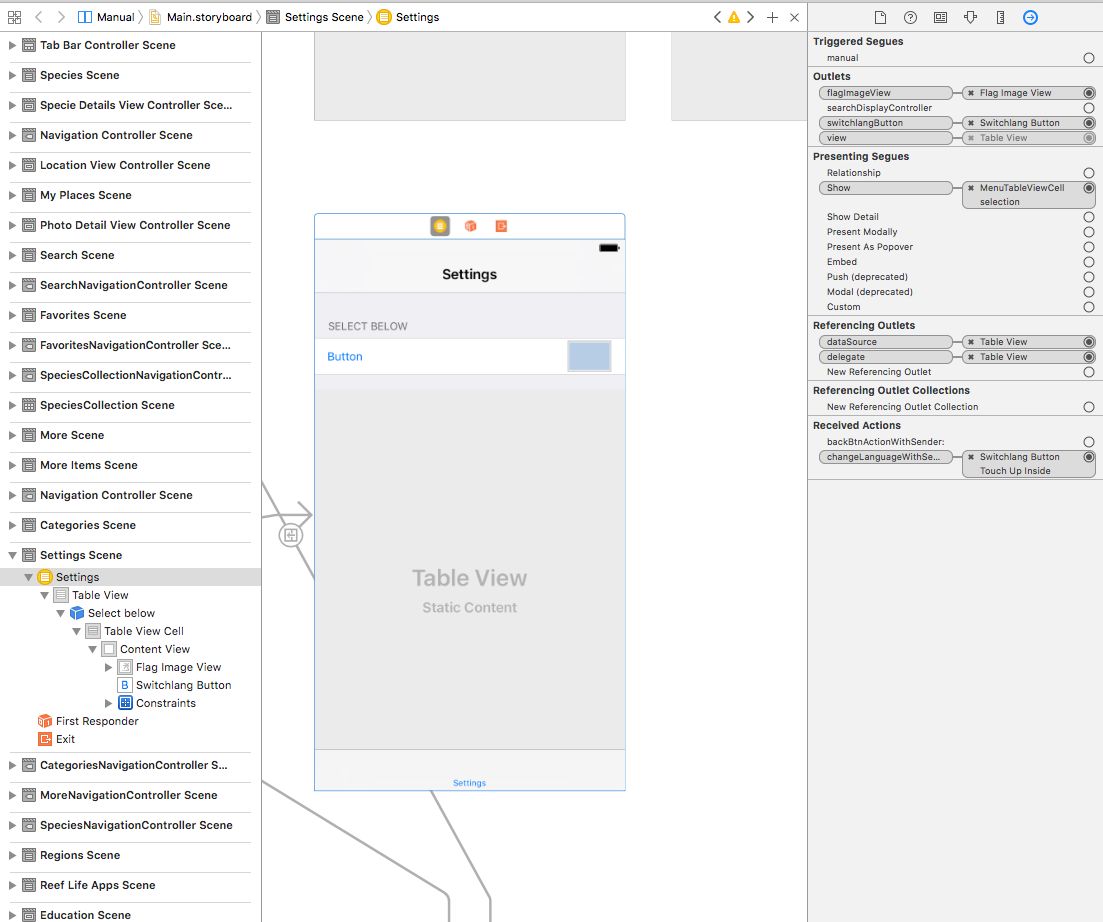The image size is (1103, 922).
Task: Expand the Favorites Scene
Action: (x=12, y=315)
